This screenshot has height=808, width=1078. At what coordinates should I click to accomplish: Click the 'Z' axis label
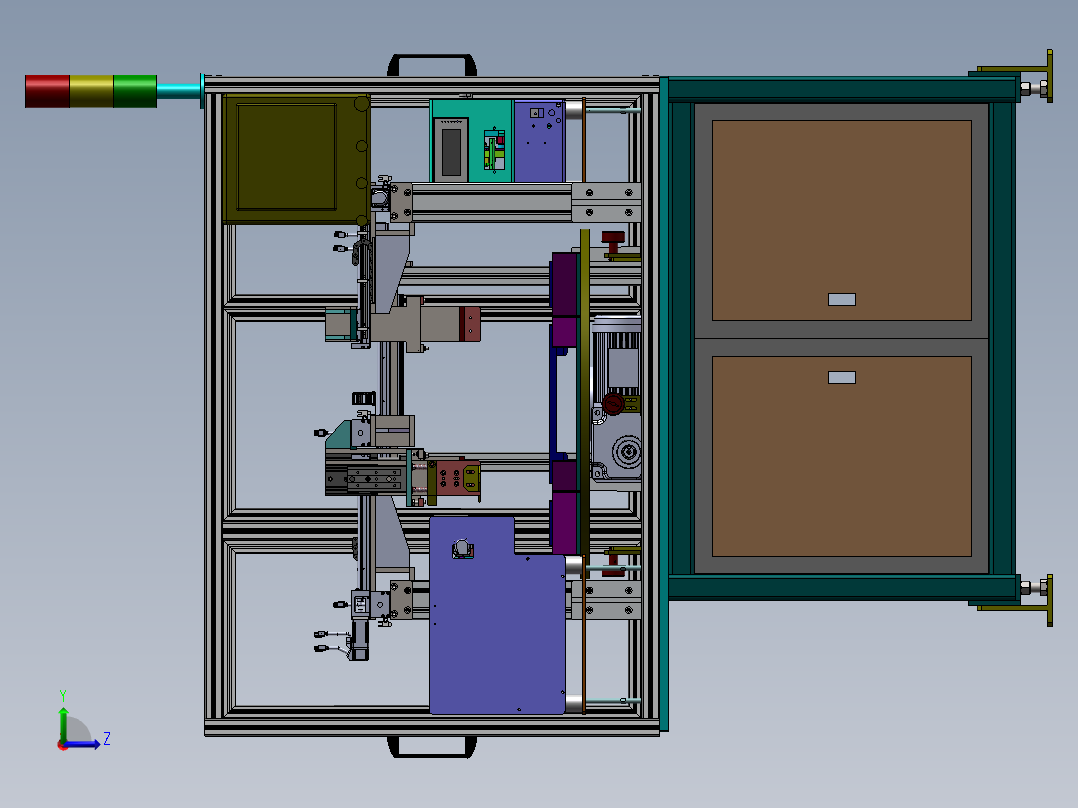click(x=107, y=739)
